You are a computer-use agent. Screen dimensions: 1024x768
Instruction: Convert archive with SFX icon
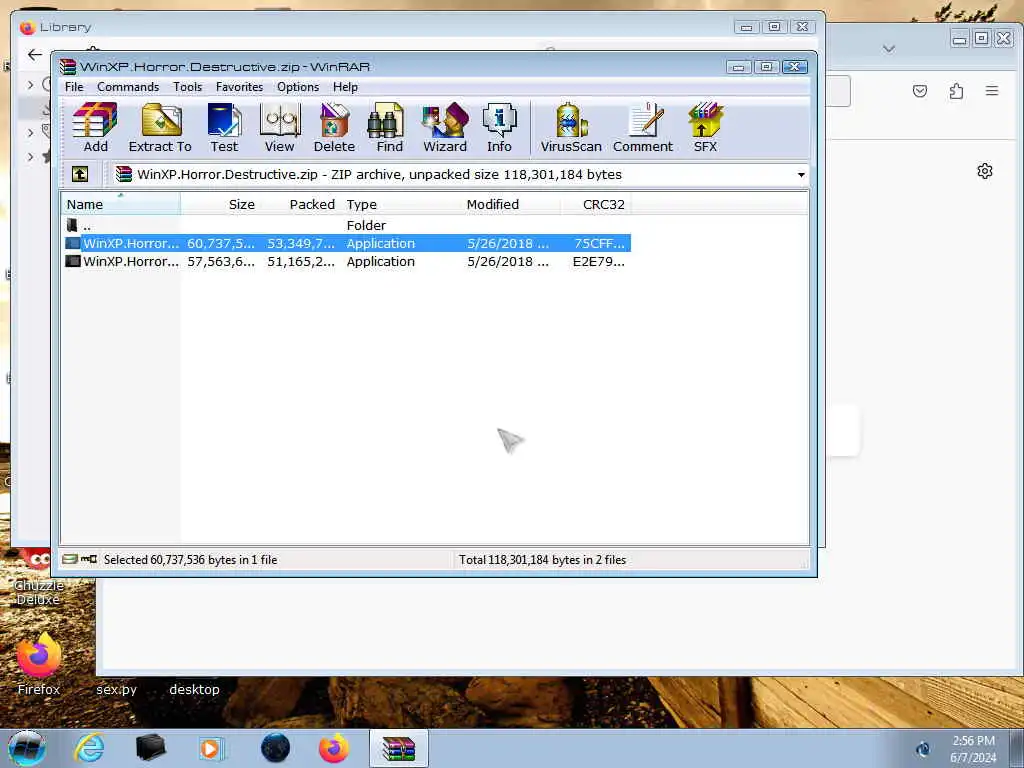coord(705,128)
